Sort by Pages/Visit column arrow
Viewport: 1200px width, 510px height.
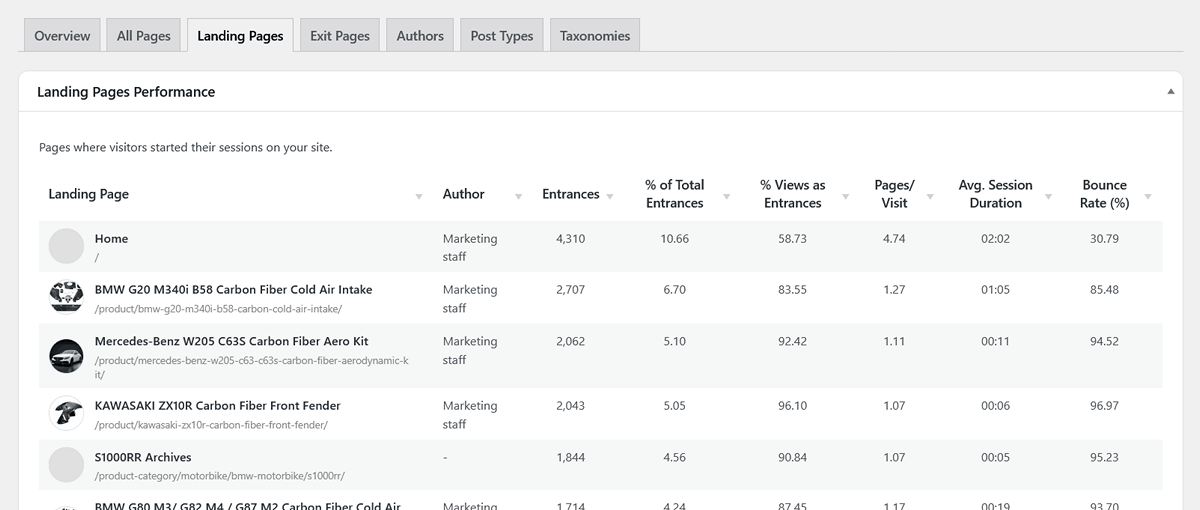930,196
